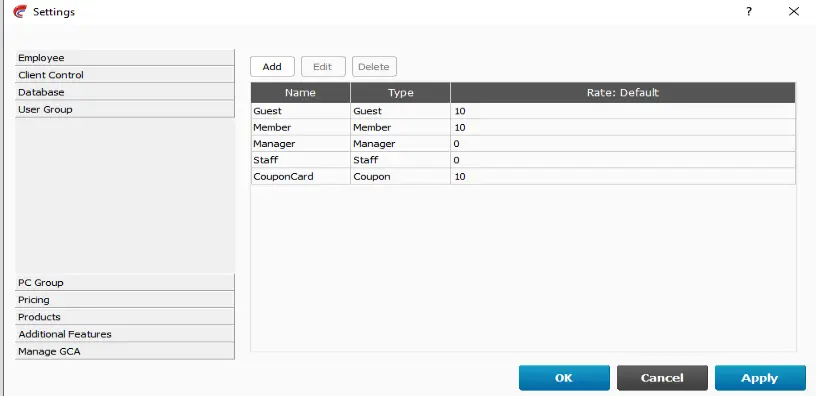The height and width of the screenshot is (396, 816).
Task: Open the Manage GCA section
Action: [x=125, y=351]
